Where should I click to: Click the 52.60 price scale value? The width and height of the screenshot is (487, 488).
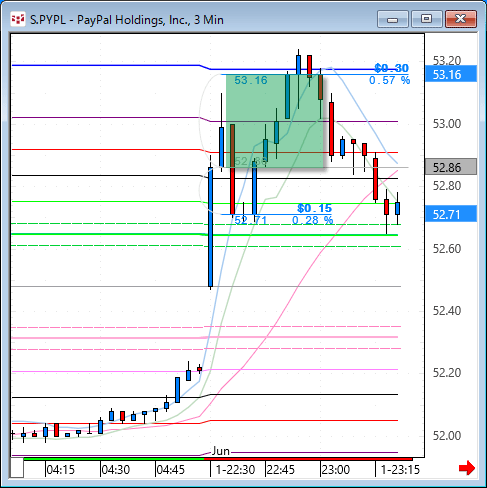(x=447, y=248)
